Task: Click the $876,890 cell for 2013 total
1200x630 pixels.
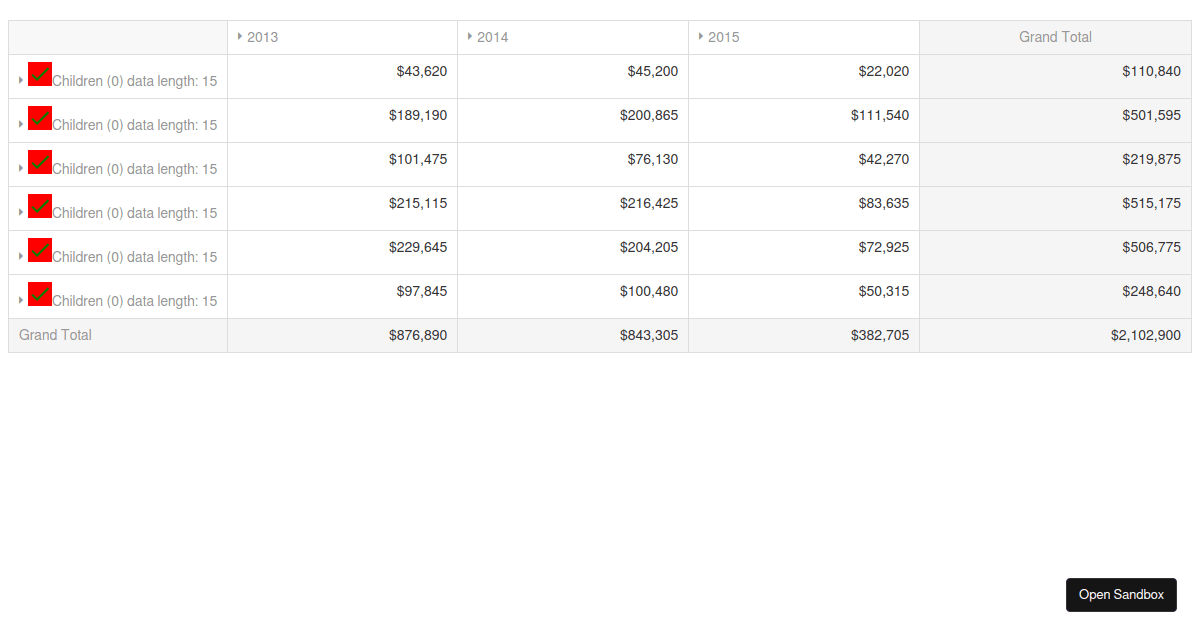Action: (x=418, y=335)
